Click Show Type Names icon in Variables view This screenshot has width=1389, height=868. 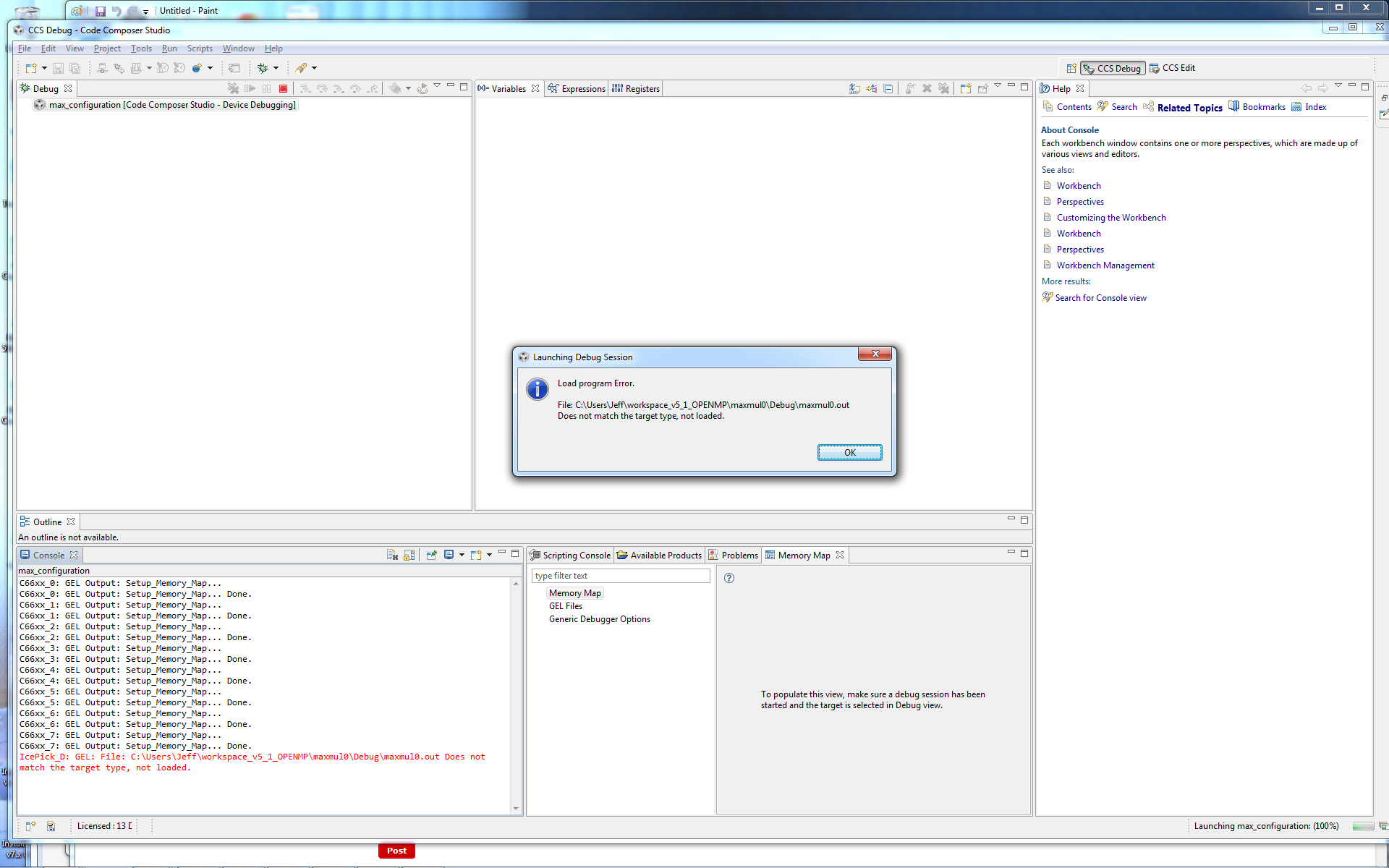point(854,88)
